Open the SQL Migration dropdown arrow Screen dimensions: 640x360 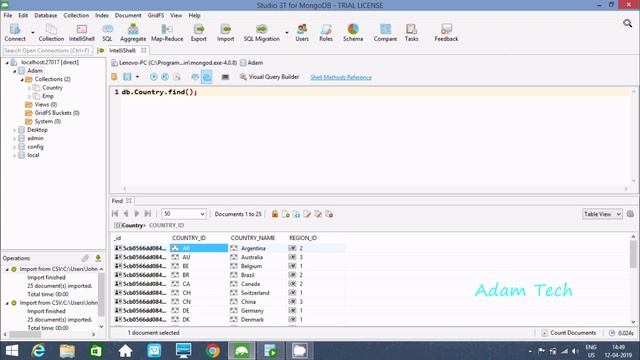(287, 33)
